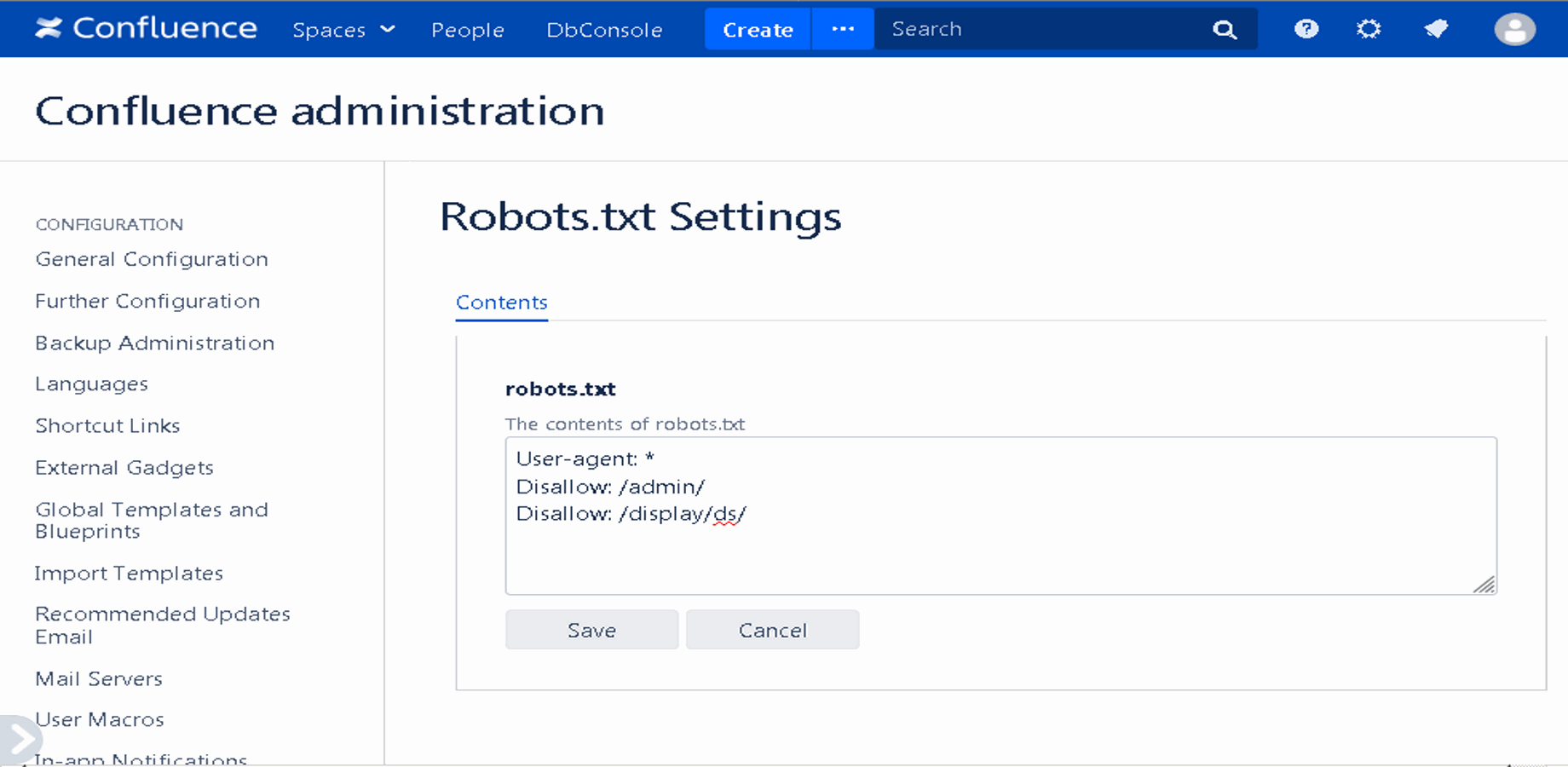Select the Contents tab

click(x=502, y=303)
